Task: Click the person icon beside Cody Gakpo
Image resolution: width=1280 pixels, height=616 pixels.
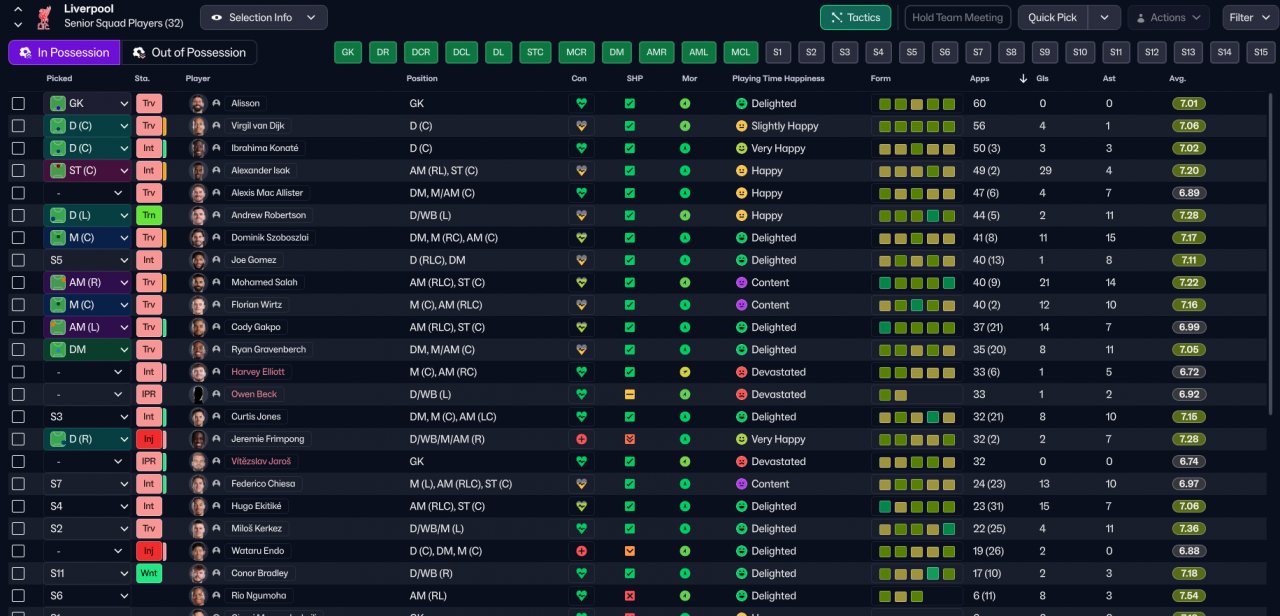Action: (216, 327)
